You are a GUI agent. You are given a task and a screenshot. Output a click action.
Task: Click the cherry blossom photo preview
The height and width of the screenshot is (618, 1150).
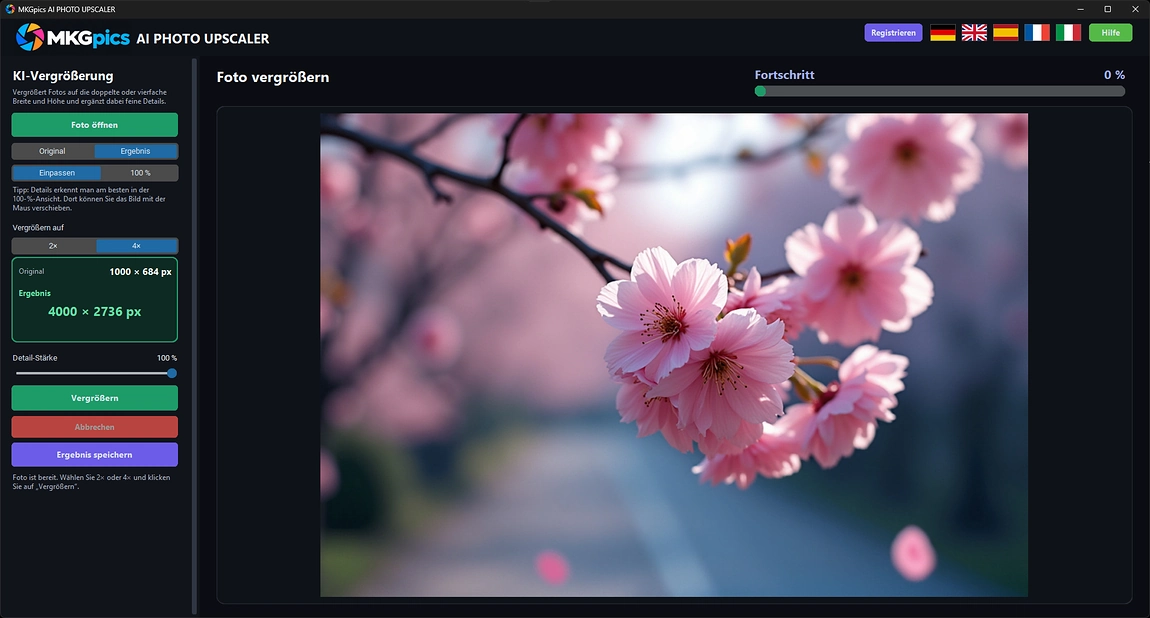[x=674, y=355]
